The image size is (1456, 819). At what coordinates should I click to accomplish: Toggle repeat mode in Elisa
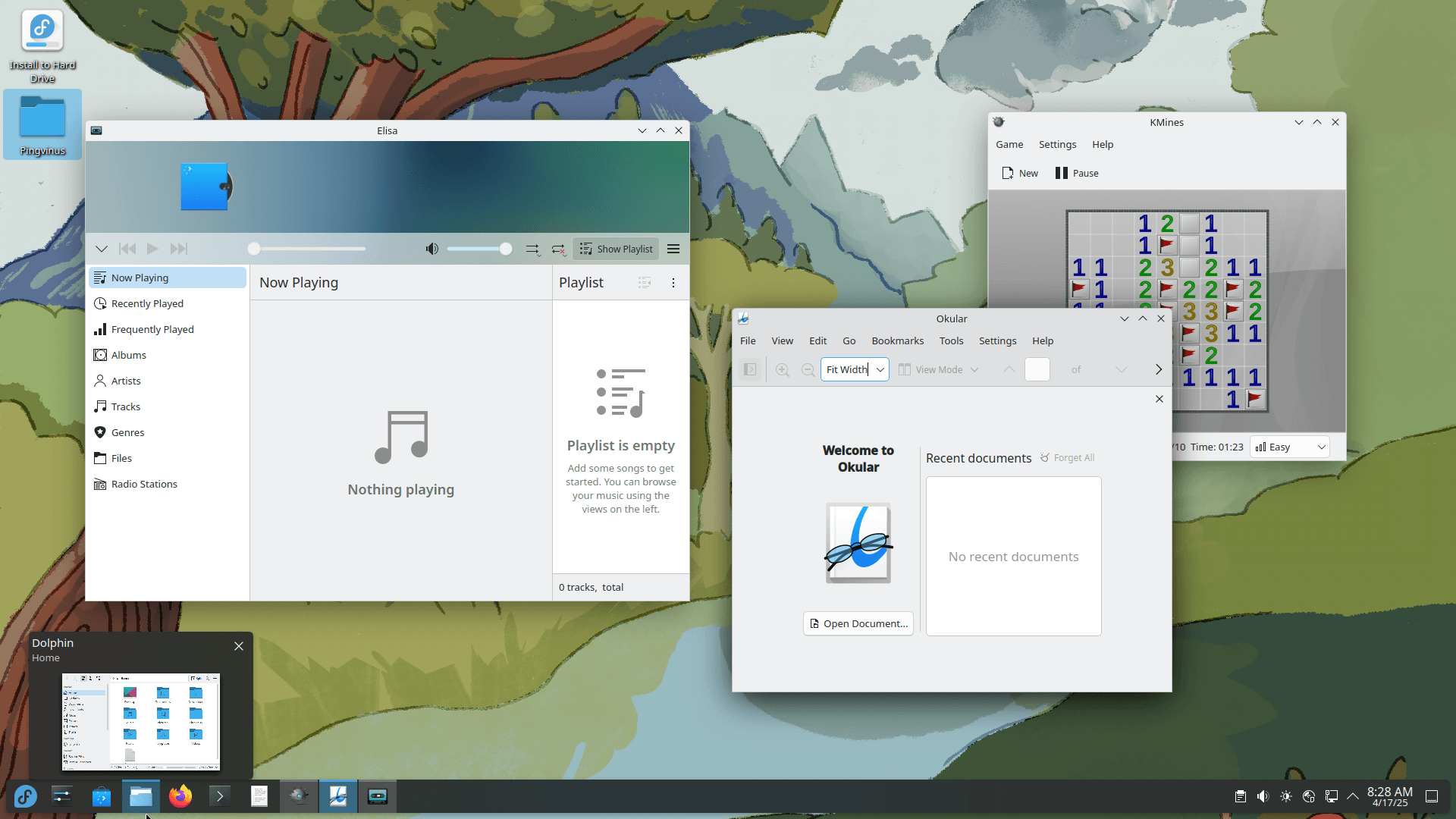[x=558, y=249]
